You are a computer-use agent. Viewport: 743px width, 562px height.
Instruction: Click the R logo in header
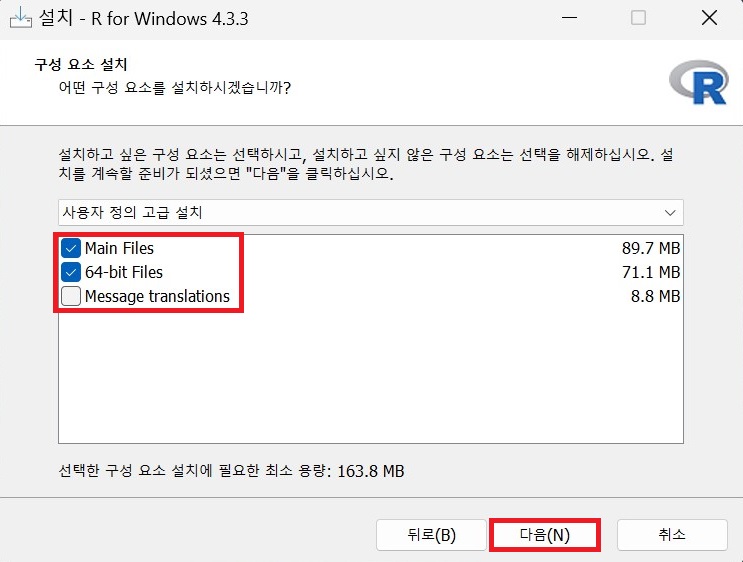pyautogui.click(x=699, y=82)
